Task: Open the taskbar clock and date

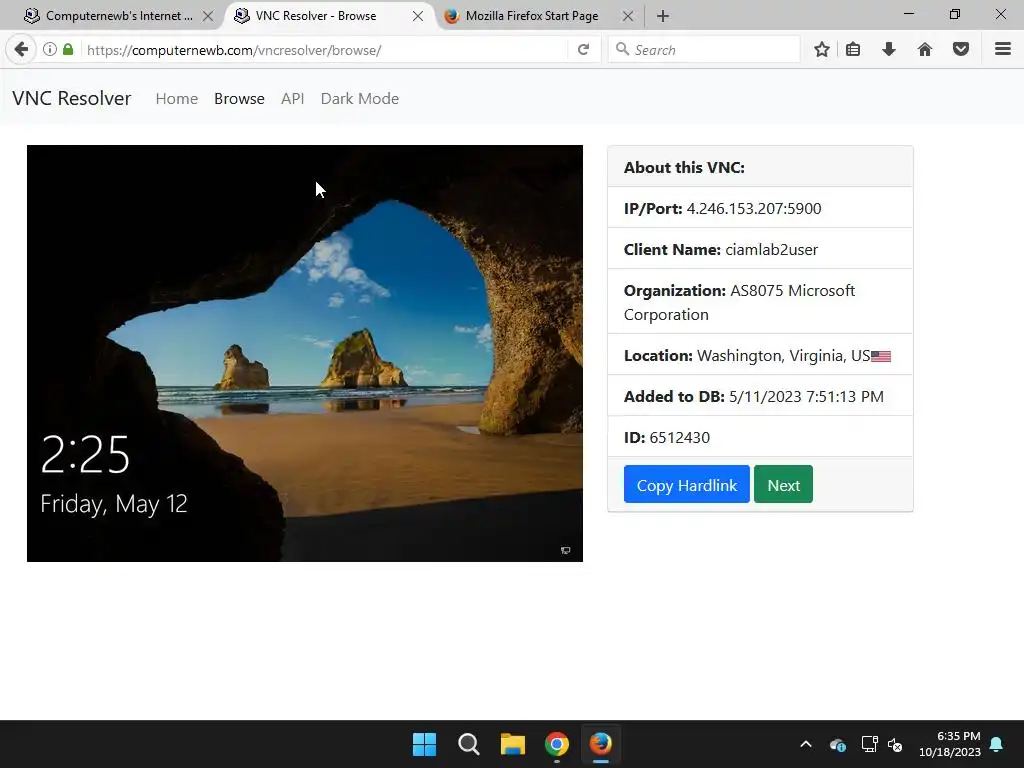Action: pyautogui.click(x=950, y=744)
